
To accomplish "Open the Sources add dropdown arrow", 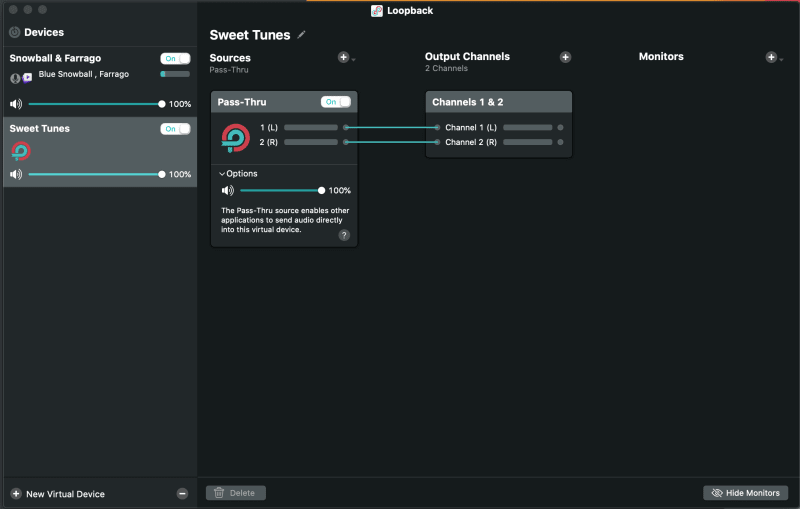I will click(x=354, y=60).
